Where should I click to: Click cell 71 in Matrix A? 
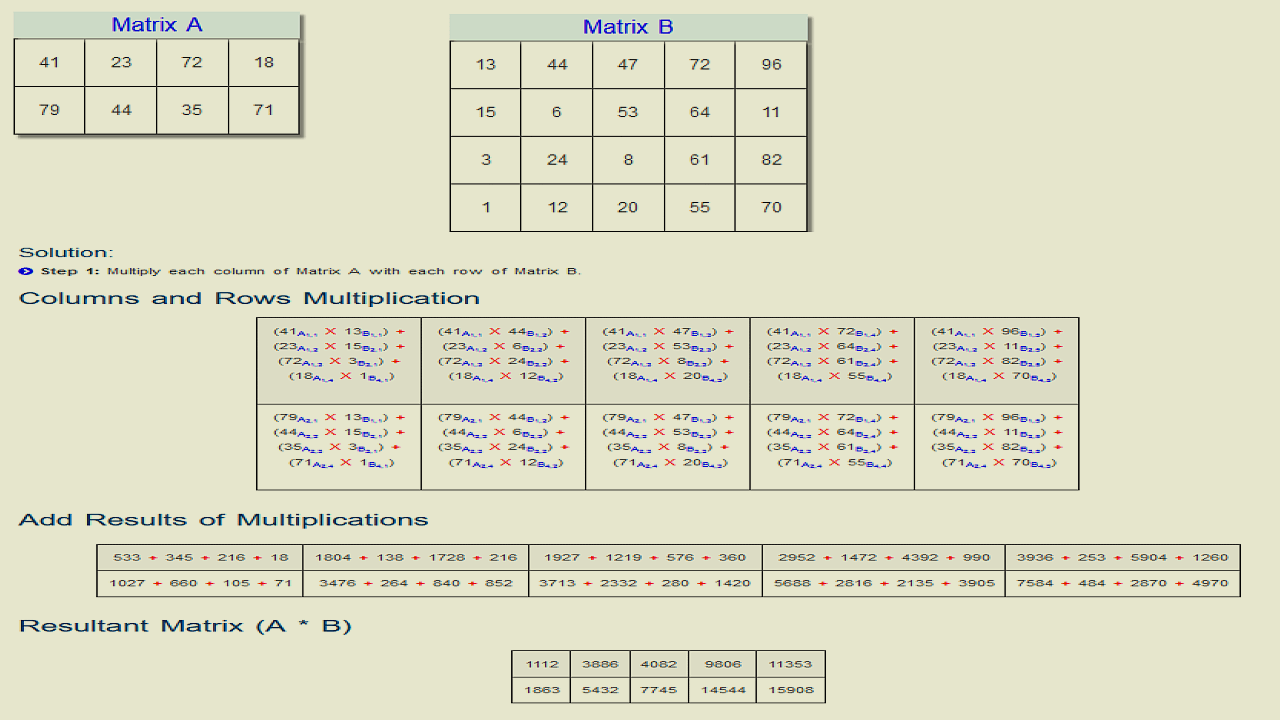pyautogui.click(x=264, y=110)
